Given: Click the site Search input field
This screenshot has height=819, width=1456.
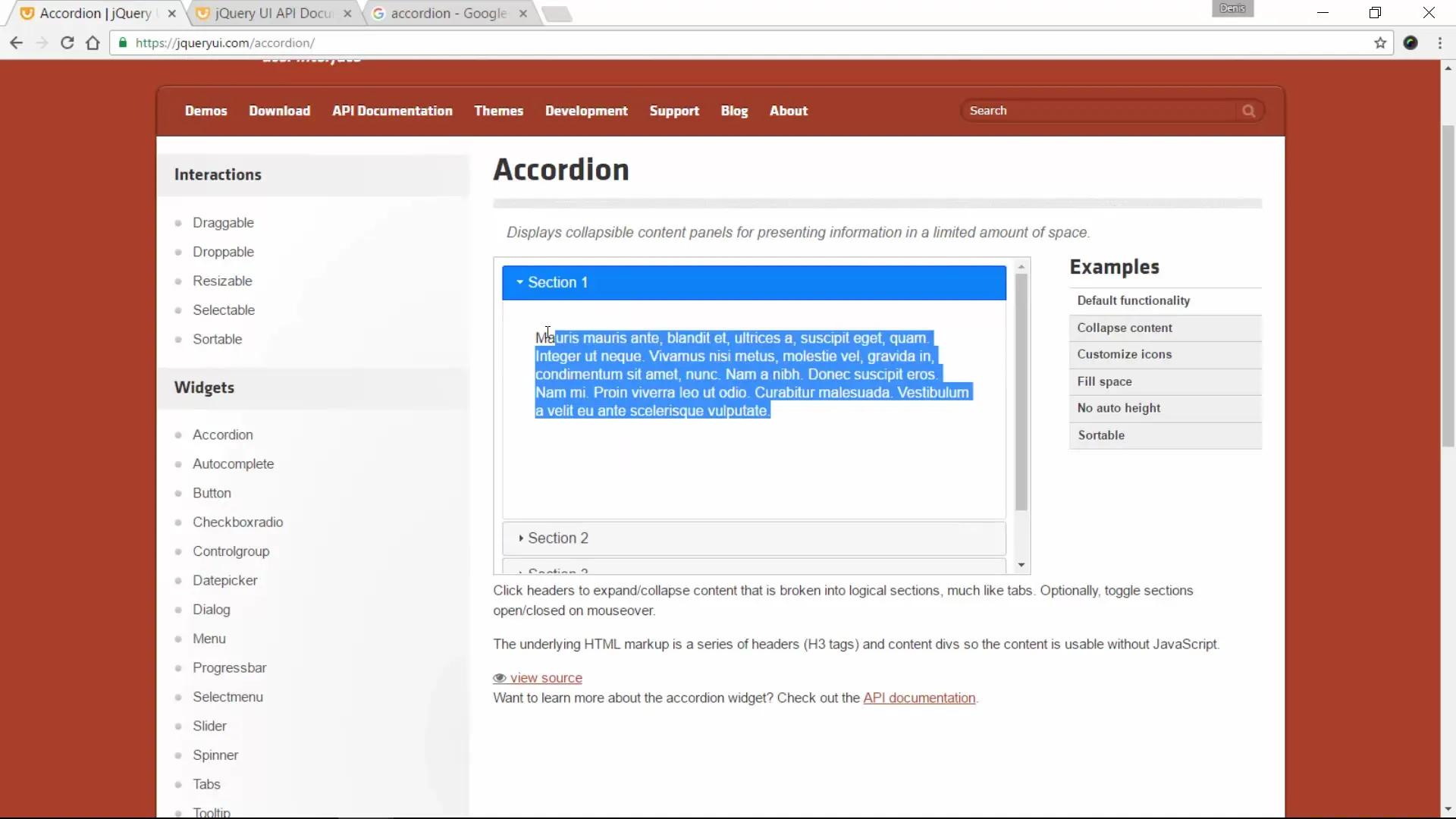Looking at the screenshot, I should [1100, 111].
